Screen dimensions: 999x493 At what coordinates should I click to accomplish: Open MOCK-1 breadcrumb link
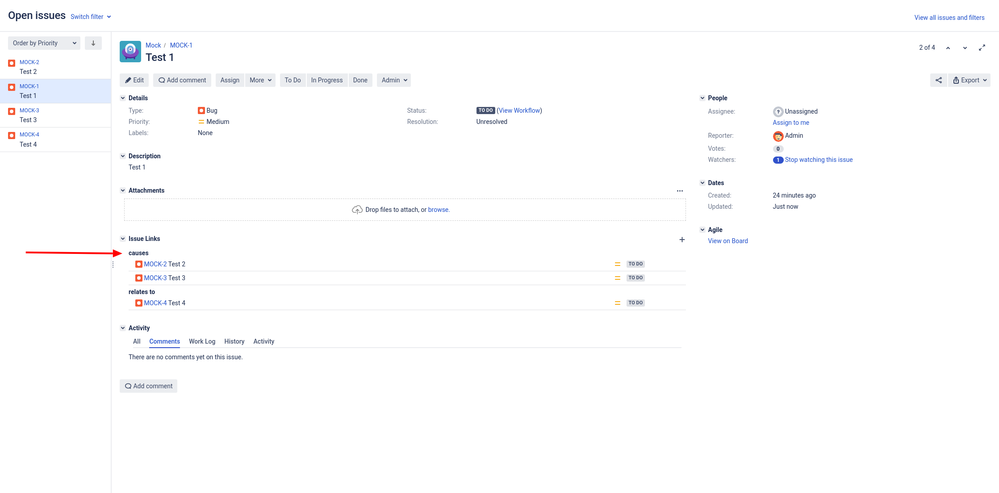click(181, 45)
